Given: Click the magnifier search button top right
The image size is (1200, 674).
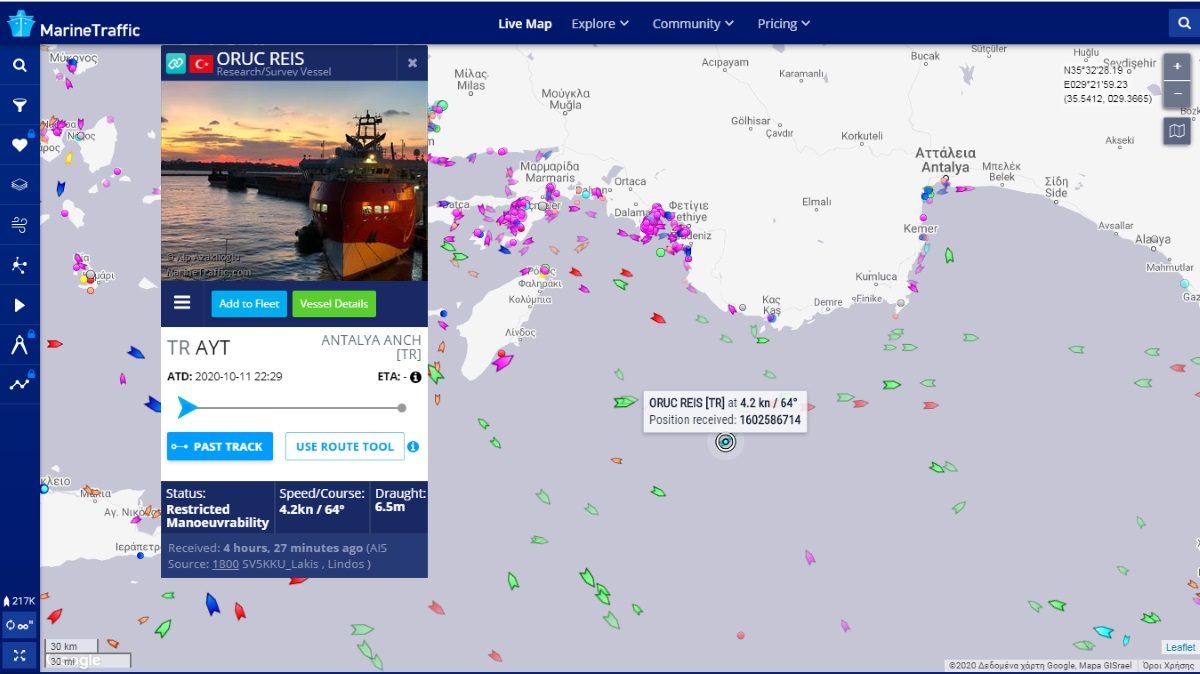Looking at the screenshot, I should (x=1182, y=23).
